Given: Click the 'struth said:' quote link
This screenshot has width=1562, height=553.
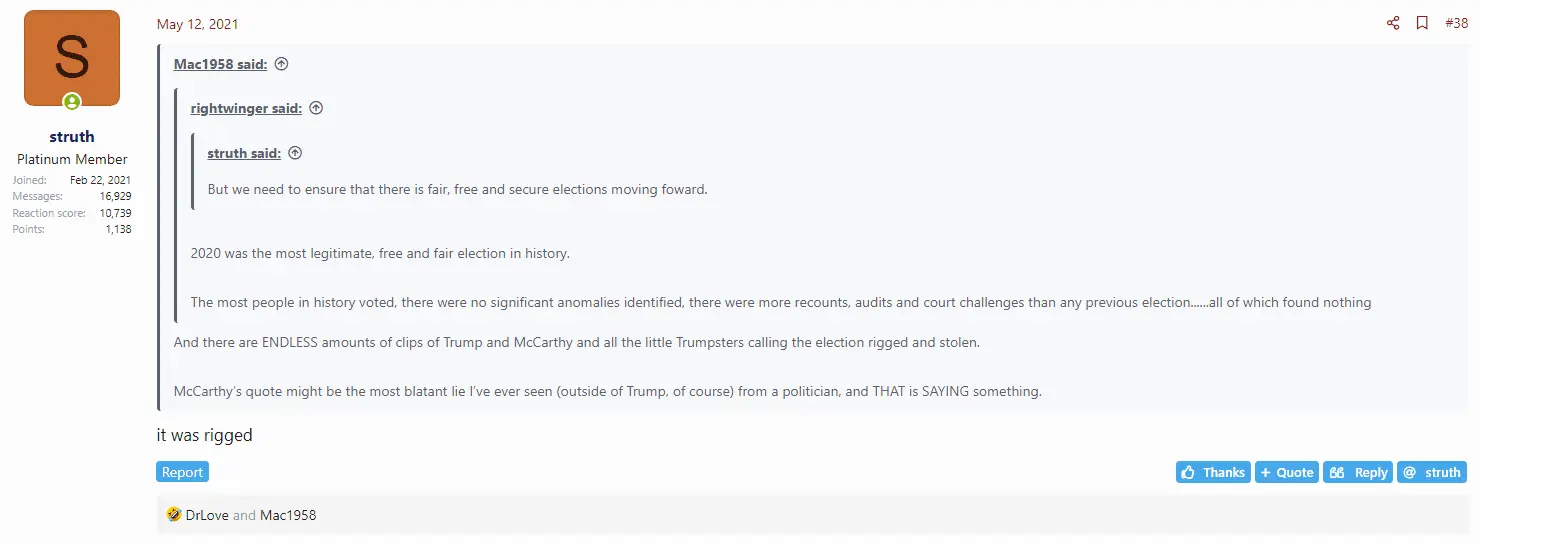Looking at the screenshot, I should [244, 153].
